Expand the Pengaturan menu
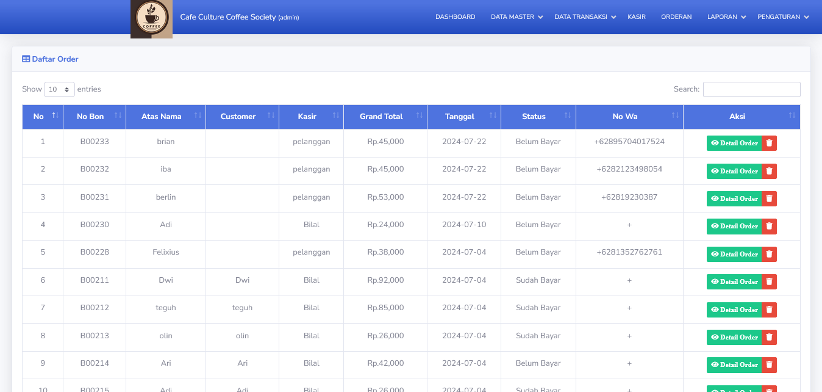This screenshot has width=822, height=392. point(783,17)
